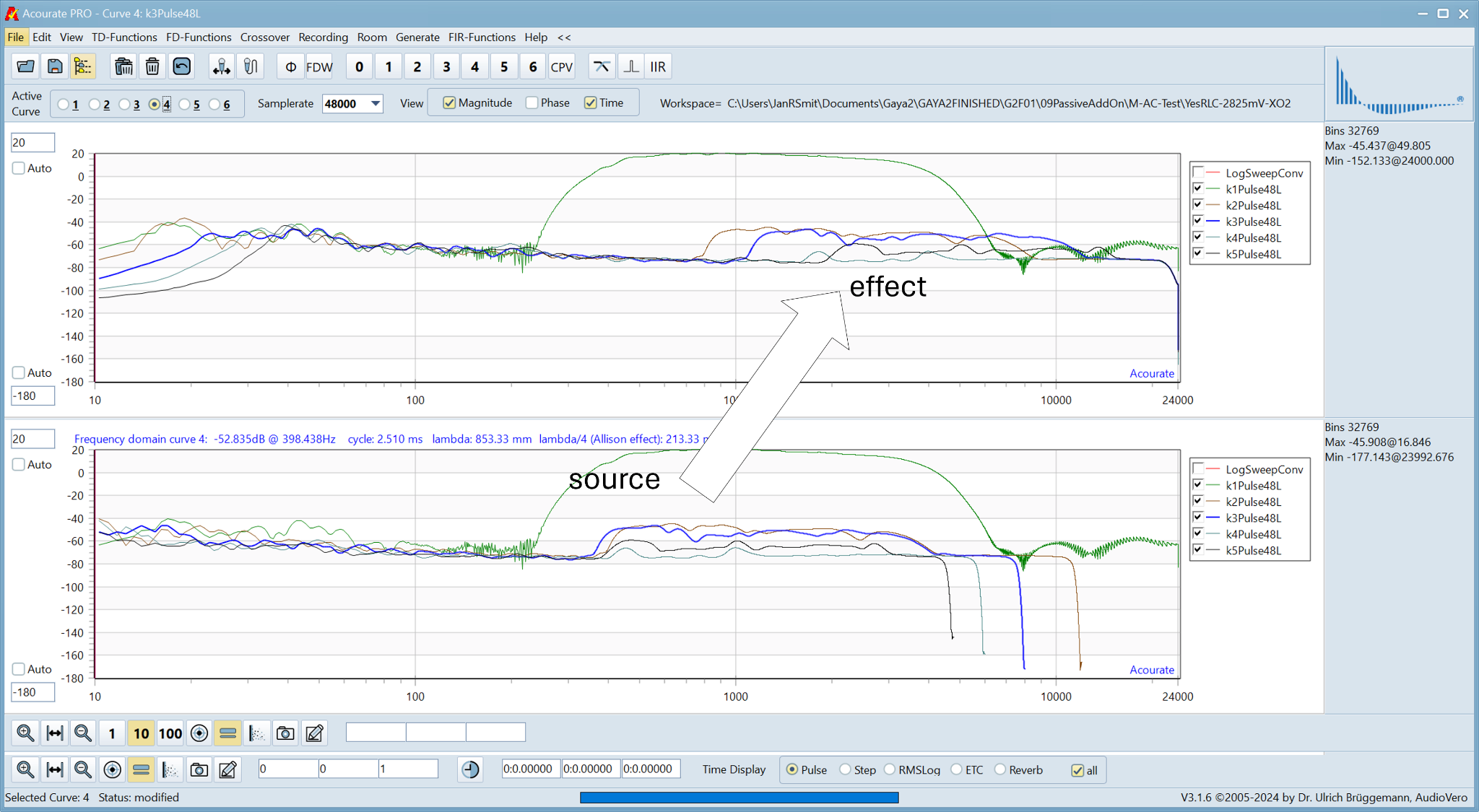Open the File menu
This screenshot has height=812, width=1479.
click(16, 37)
